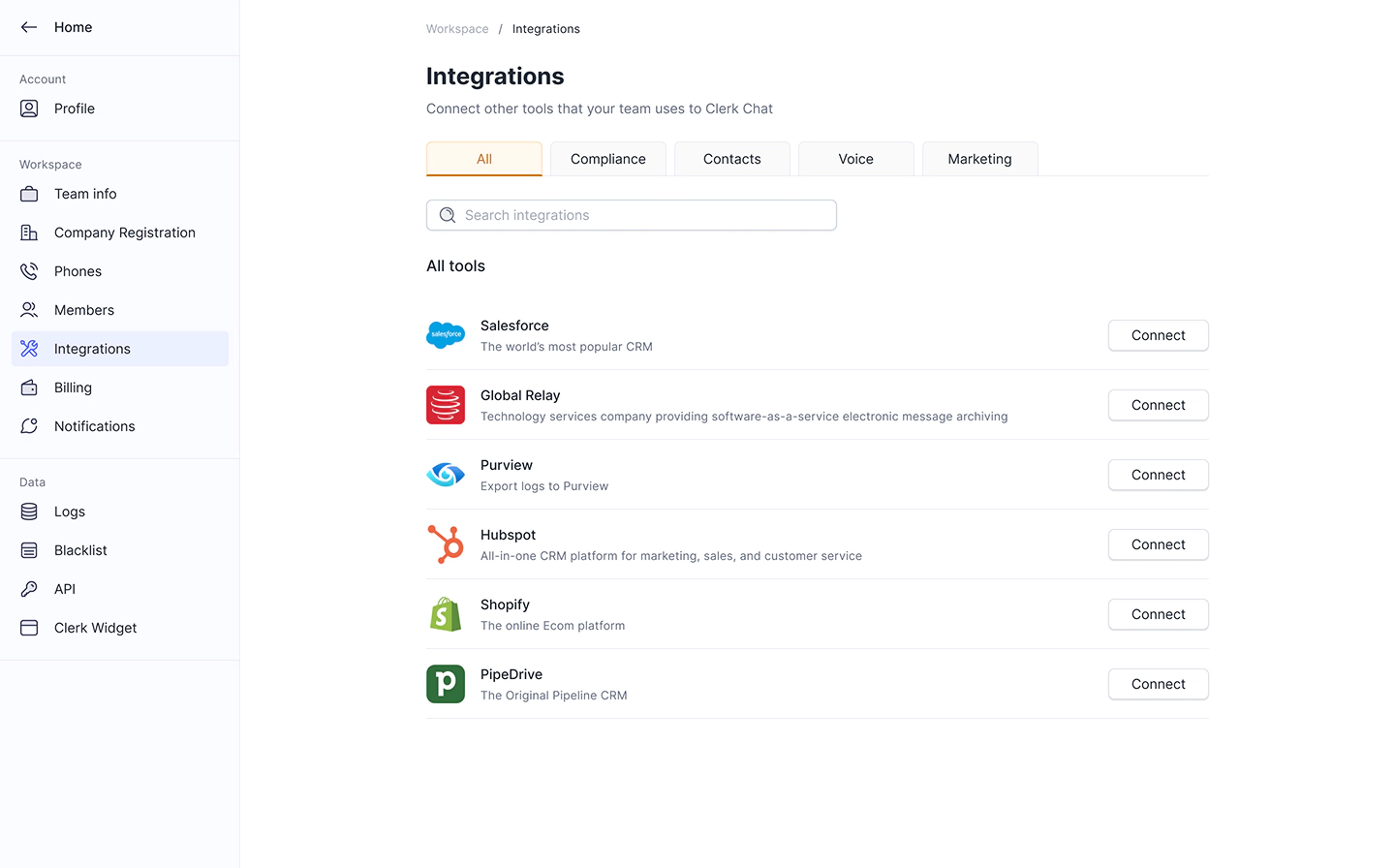Select the Voice tab
Image resolution: width=1395 pixels, height=868 pixels.
click(x=855, y=159)
